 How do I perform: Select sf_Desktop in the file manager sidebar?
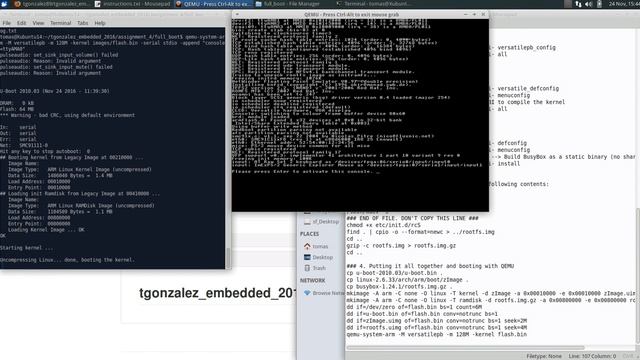point(326,222)
